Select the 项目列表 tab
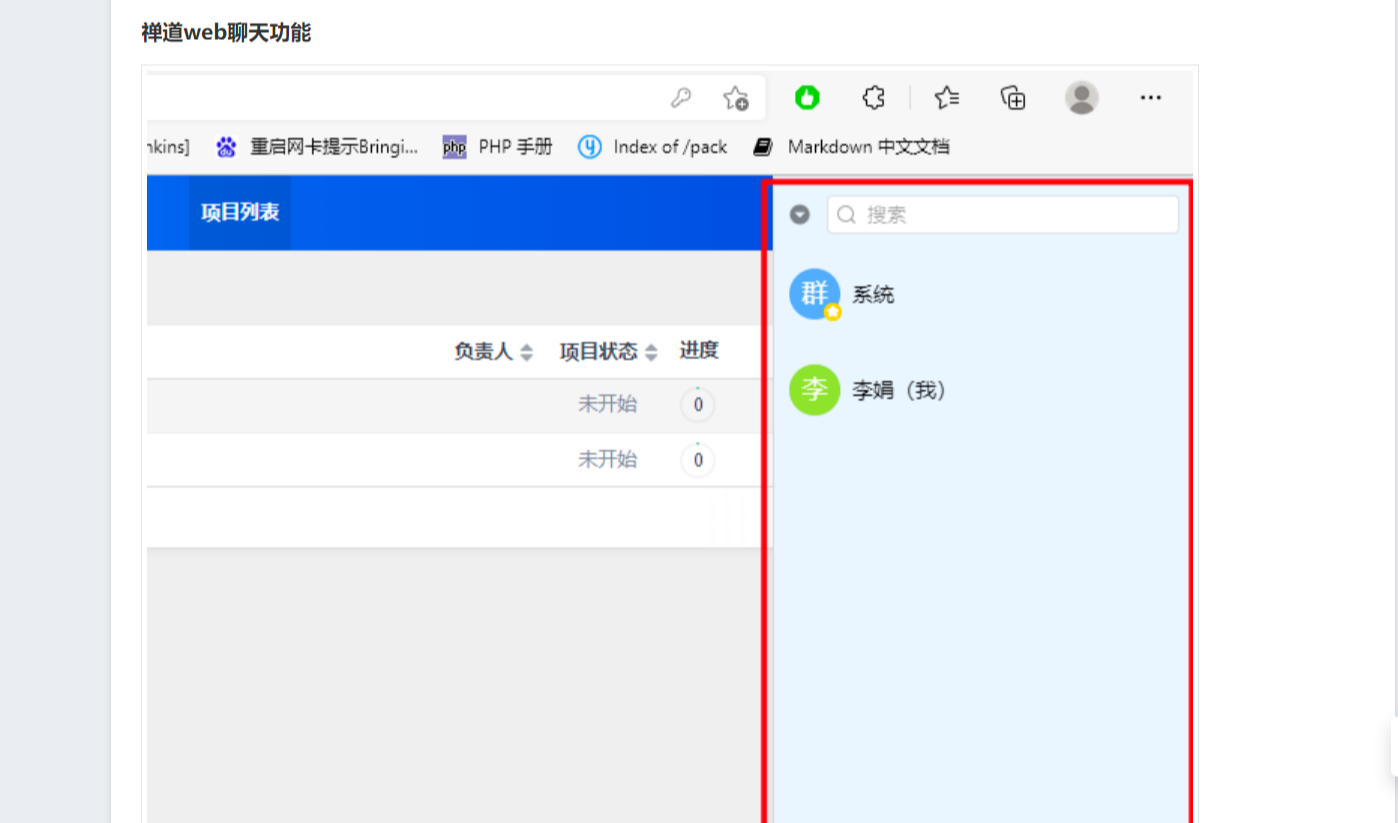The width and height of the screenshot is (1398, 823). pos(240,213)
